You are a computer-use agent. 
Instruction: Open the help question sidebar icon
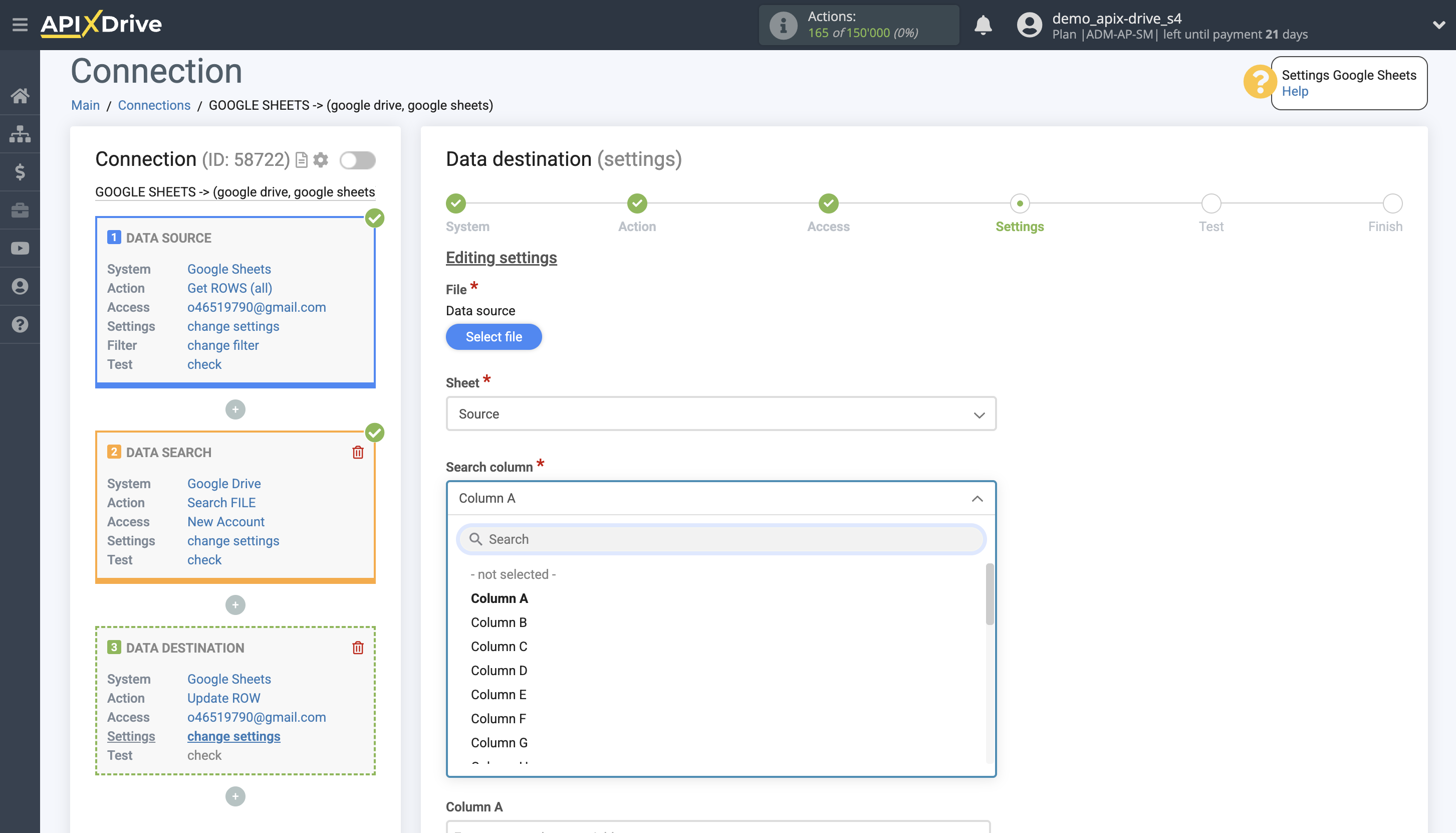[x=20, y=324]
